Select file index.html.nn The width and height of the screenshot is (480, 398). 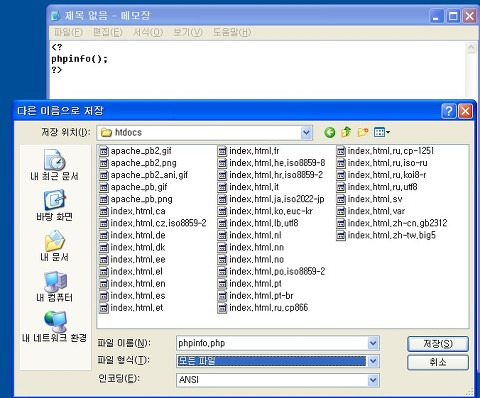pyautogui.click(x=251, y=248)
